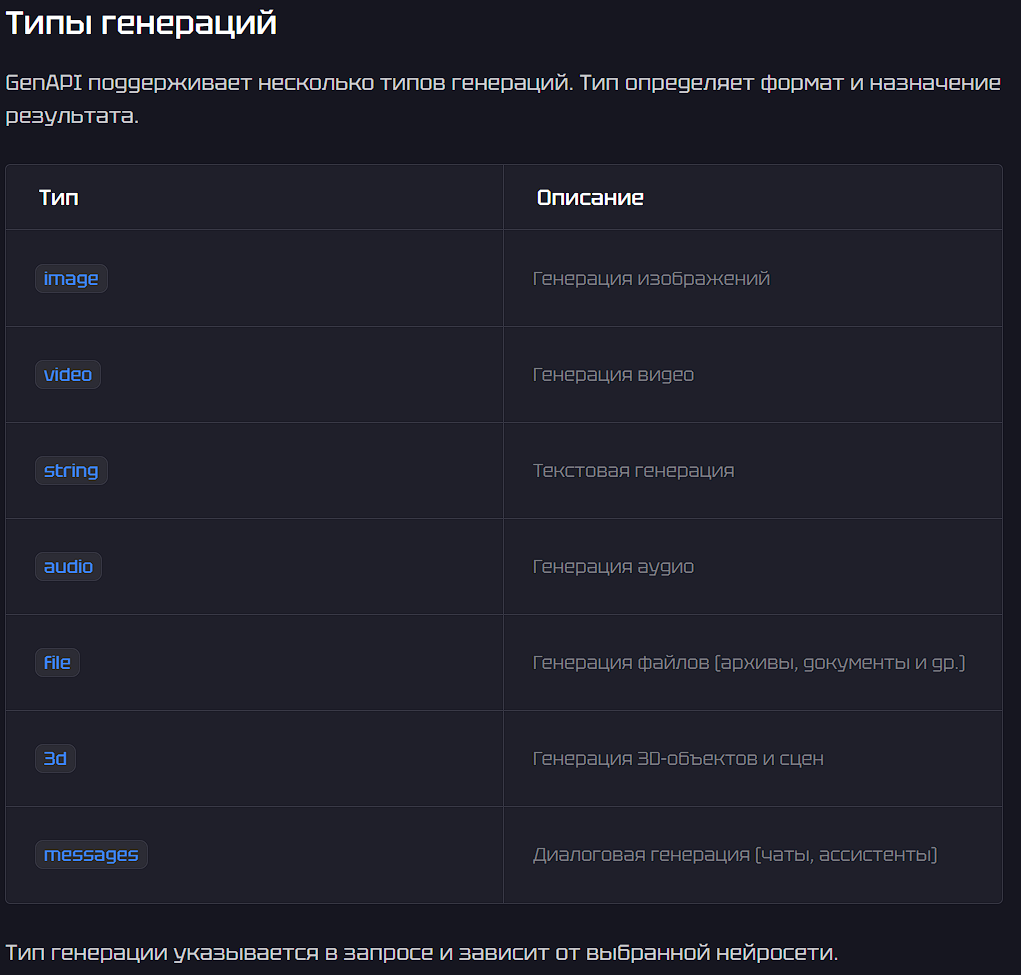Select the "Генерация аудио" description cell
The width and height of the screenshot is (1021, 975).
613,567
